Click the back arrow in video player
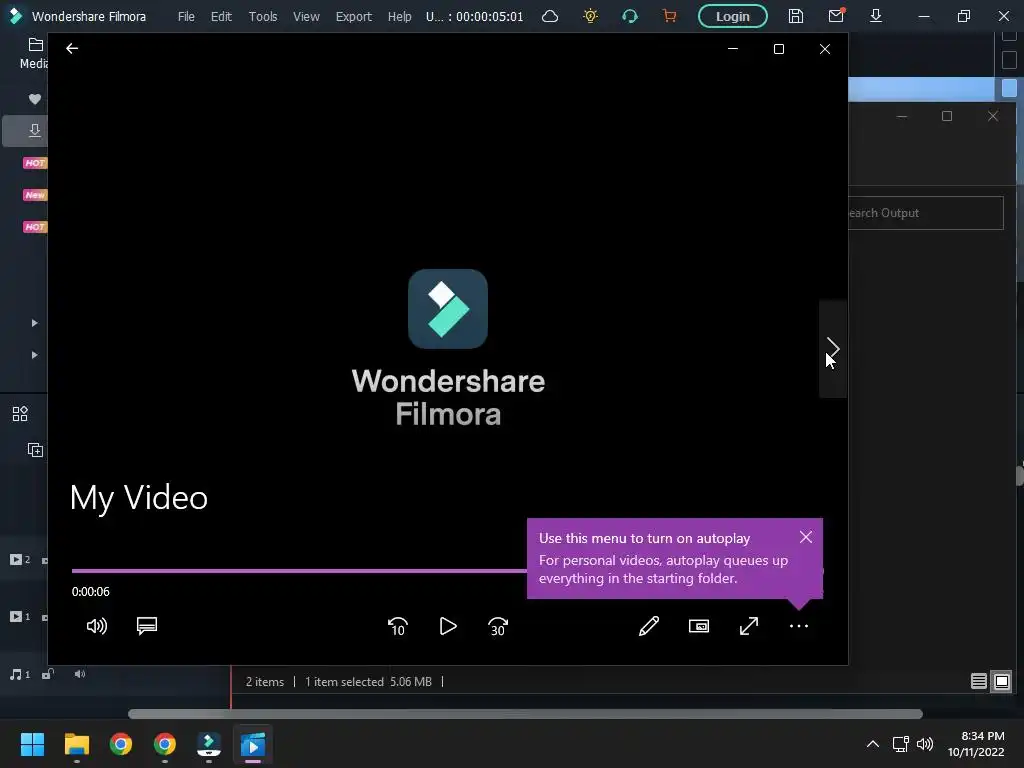1024x768 pixels. pyautogui.click(x=72, y=48)
